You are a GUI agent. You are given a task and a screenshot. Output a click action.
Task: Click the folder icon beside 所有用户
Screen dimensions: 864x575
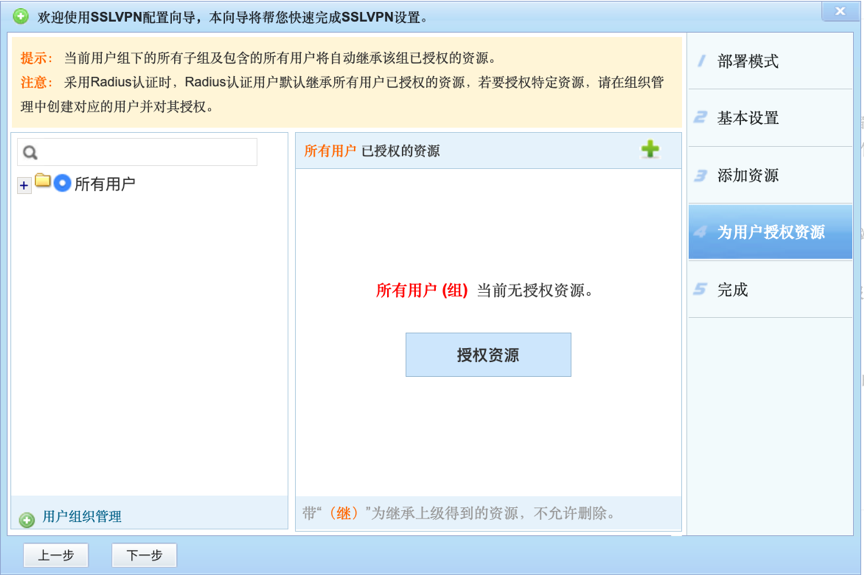tap(42, 181)
